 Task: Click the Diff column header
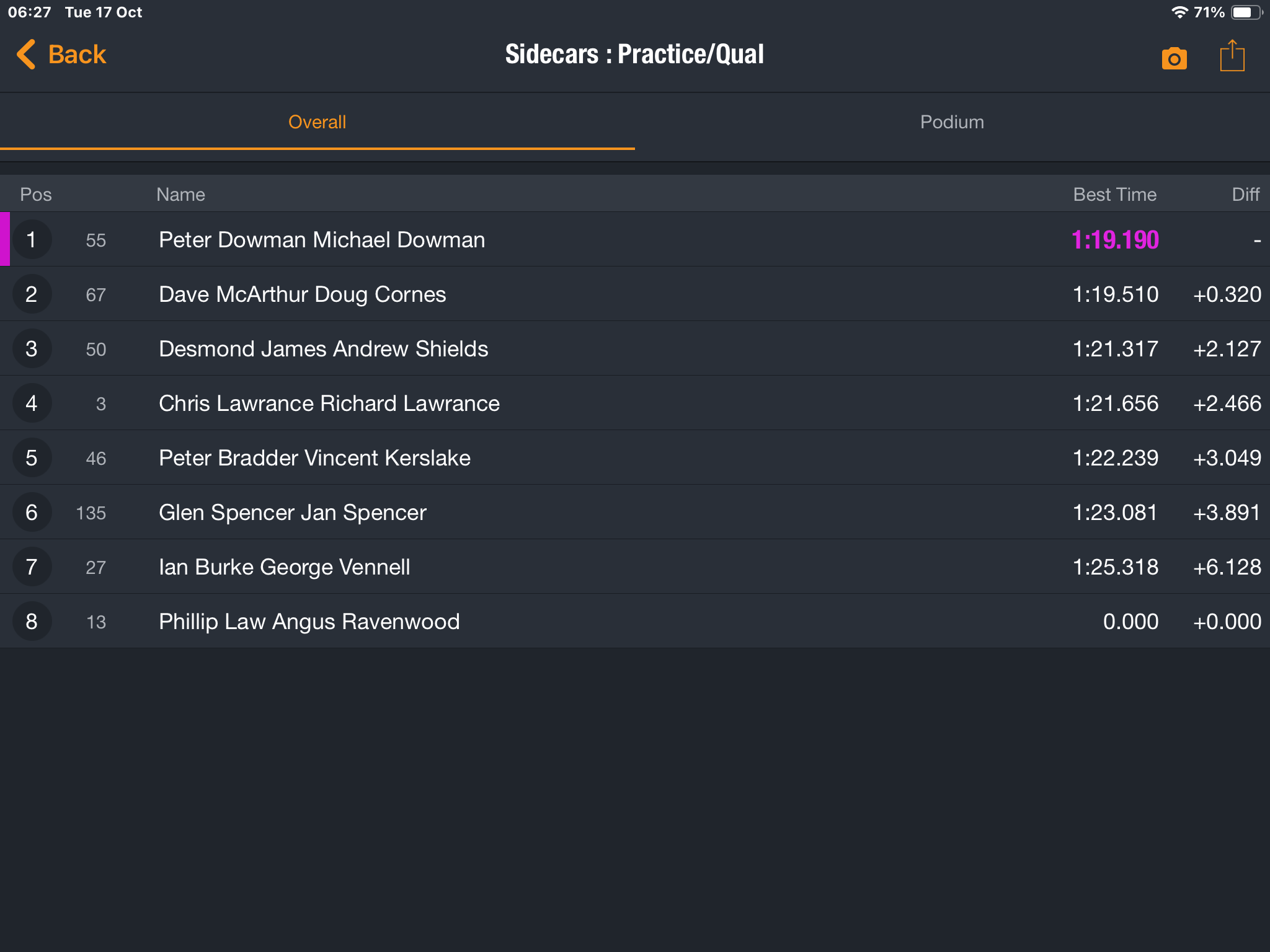coord(1245,195)
